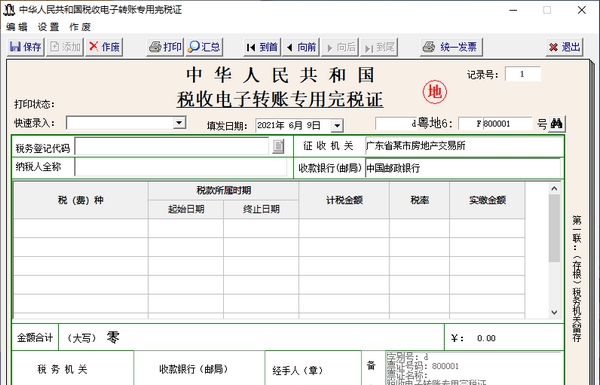Click the 记录号 field showing 1
This screenshot has width=600, height=385.
[x=523, y=74]
